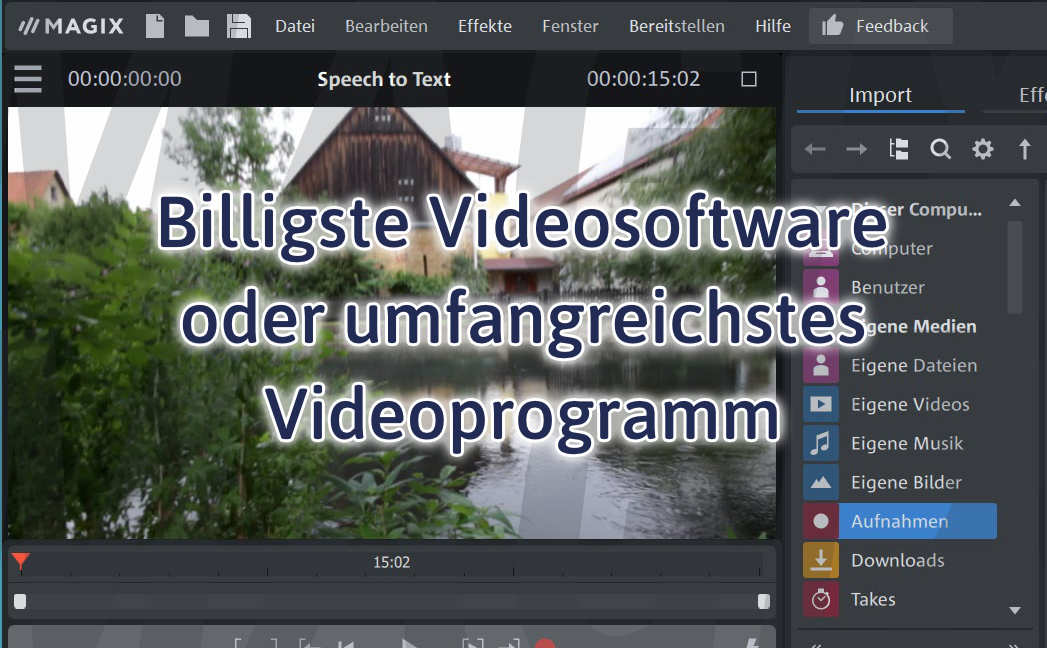Play the video preview
This screenshot has height=648, width=1047.
410,644
